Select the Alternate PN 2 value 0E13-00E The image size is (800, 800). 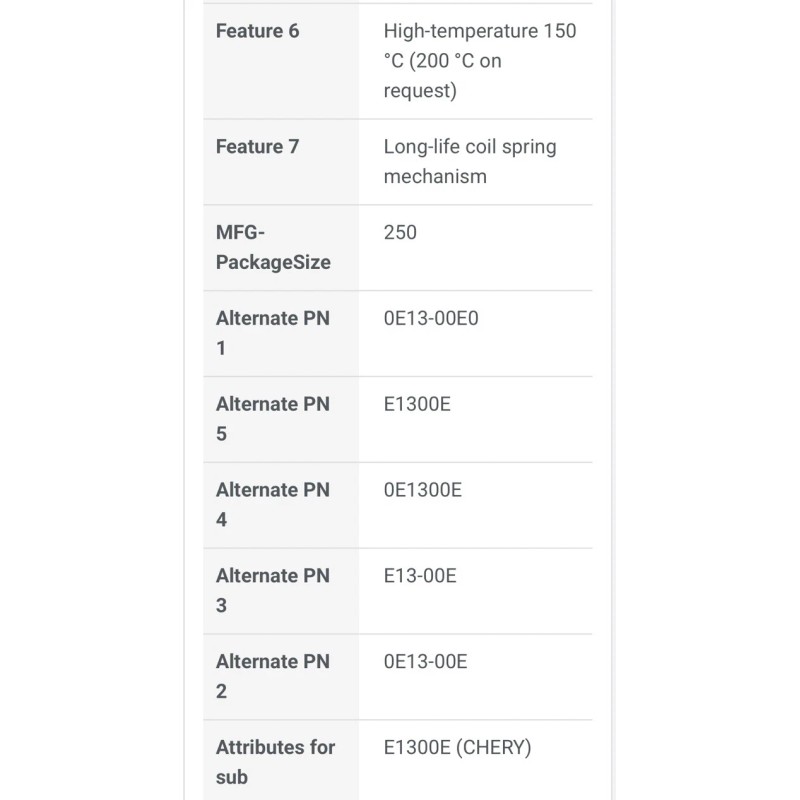tap(426, 662)
